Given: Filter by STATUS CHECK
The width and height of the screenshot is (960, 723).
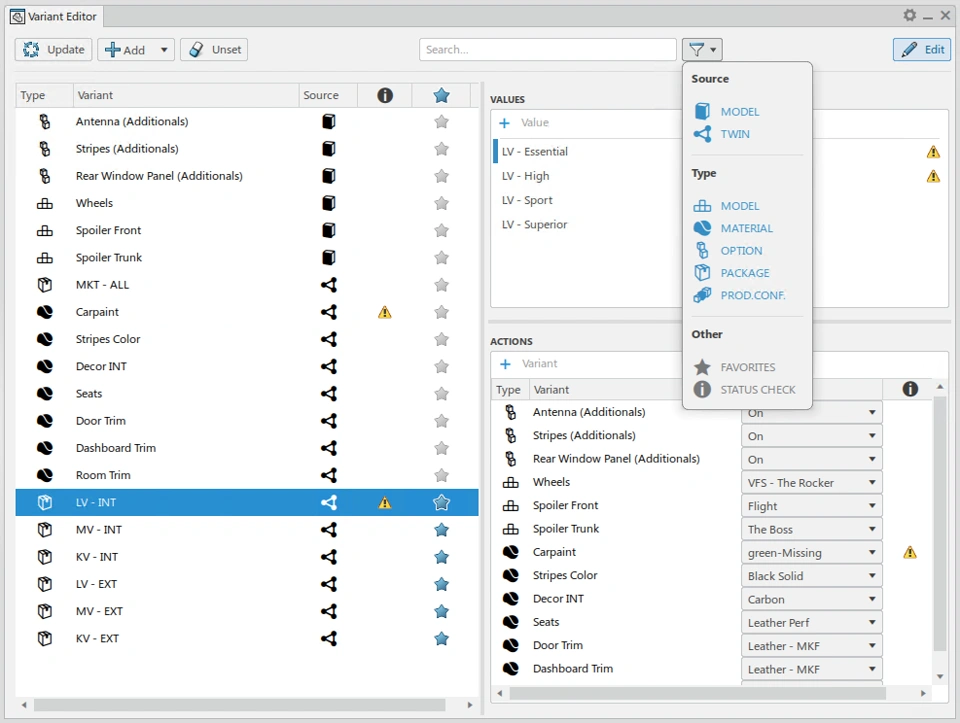Looking at the screenshot, I should point(744,389).
